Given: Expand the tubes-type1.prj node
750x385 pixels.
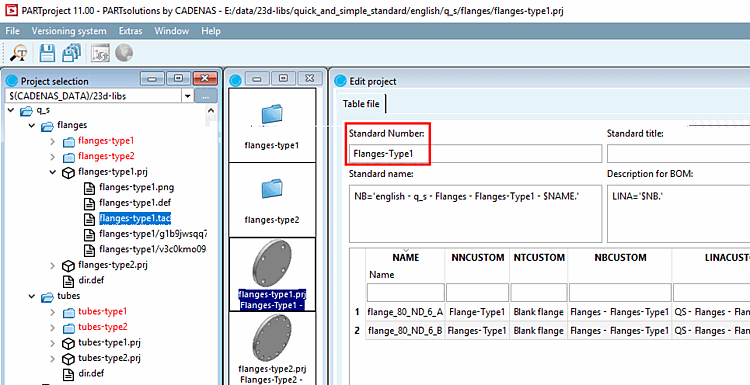Looking at the screenshot, I should pyautogui.click(x=53, y=342).
